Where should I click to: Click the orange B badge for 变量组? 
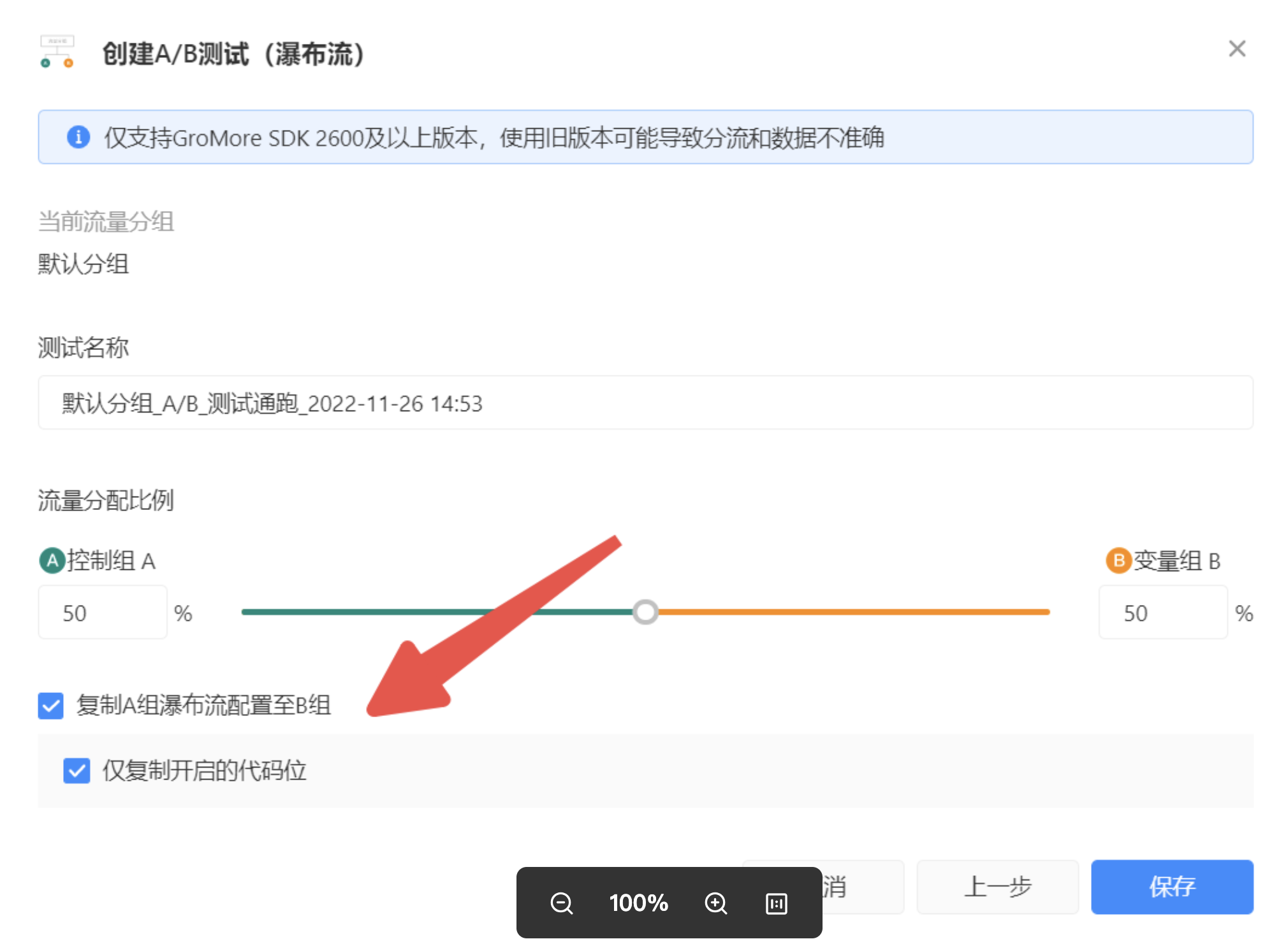click(x=1118, y=561)
